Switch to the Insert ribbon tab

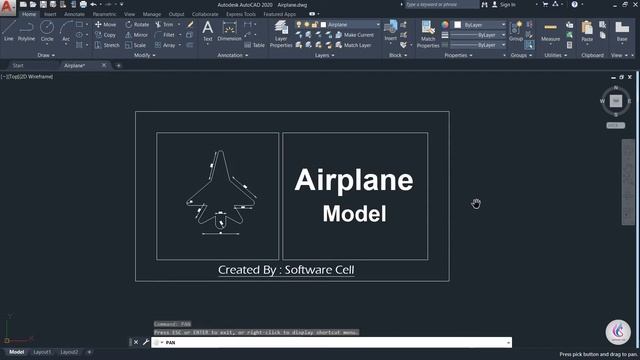point(50,14)
